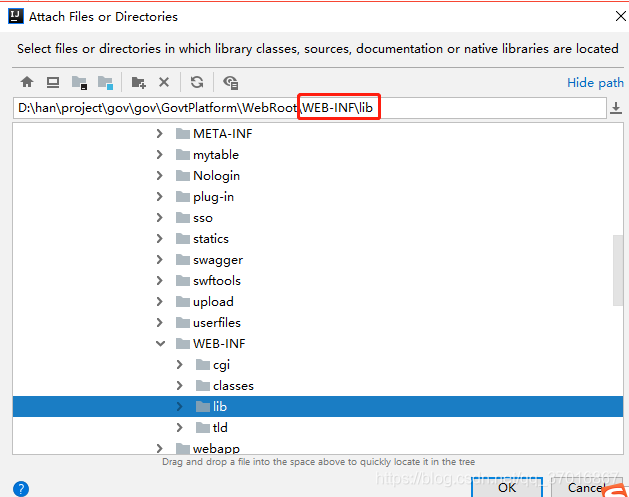
Task: Select the cgi folder row
Action: coord(318,365)
